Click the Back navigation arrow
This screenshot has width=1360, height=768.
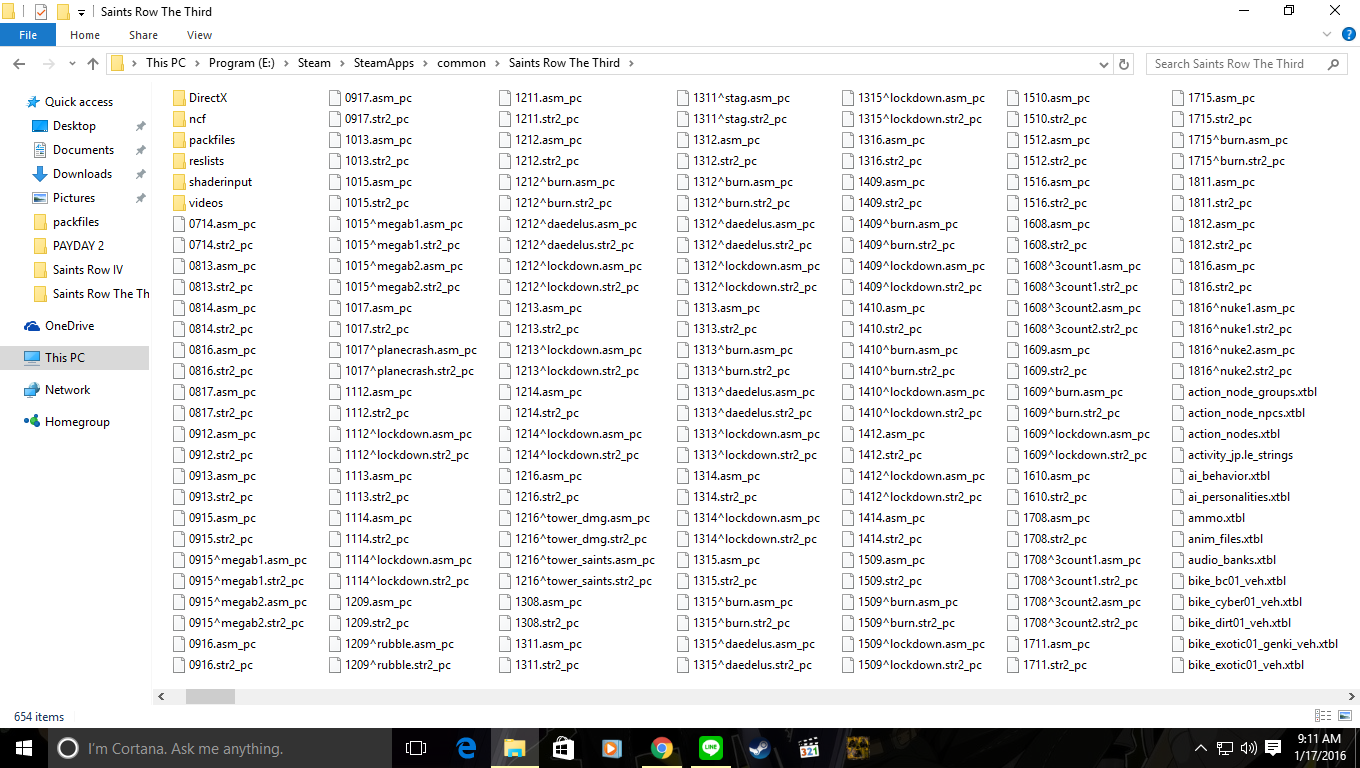(x=18, y=63)
